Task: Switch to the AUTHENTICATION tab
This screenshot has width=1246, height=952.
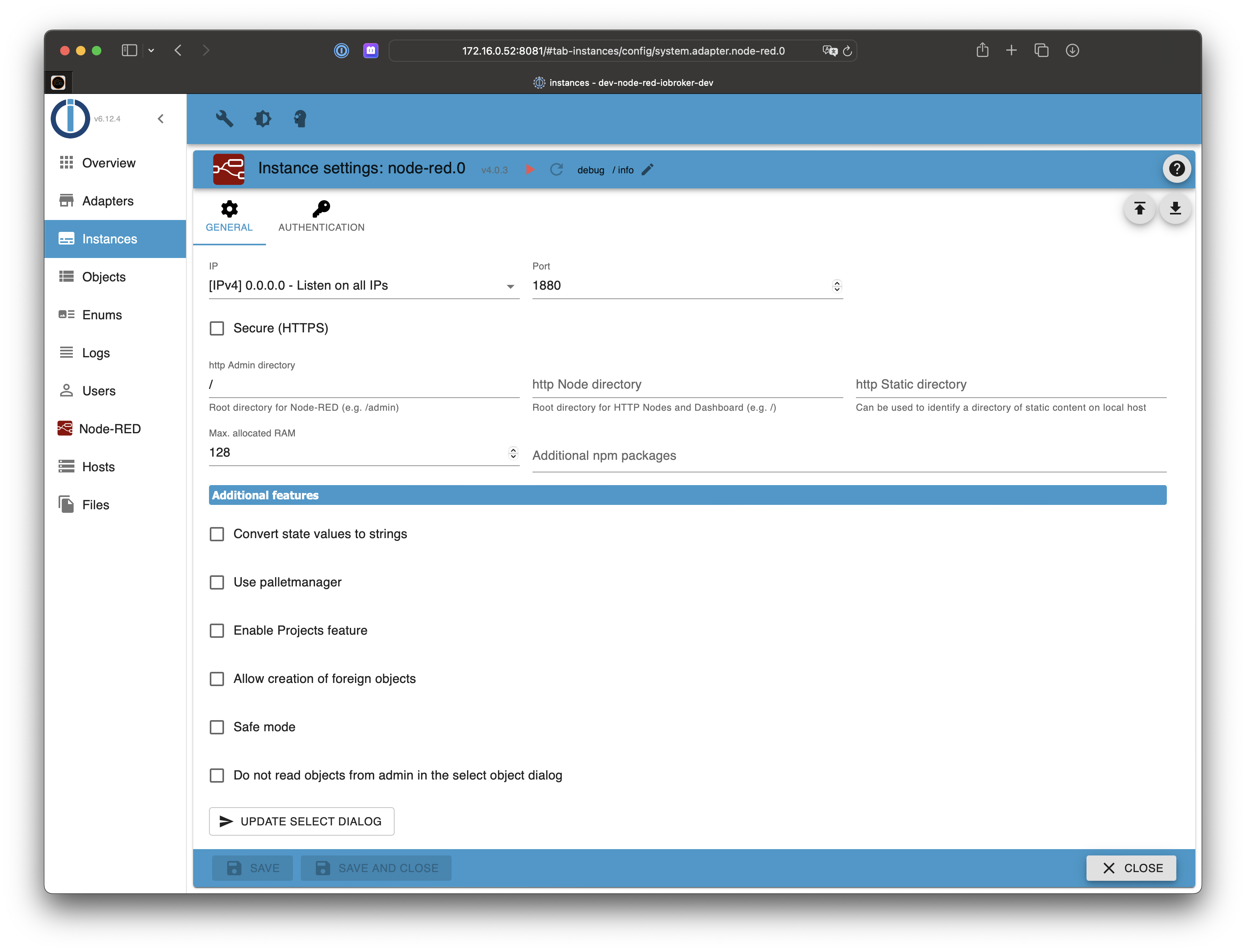Action: [x=321, y=217]
